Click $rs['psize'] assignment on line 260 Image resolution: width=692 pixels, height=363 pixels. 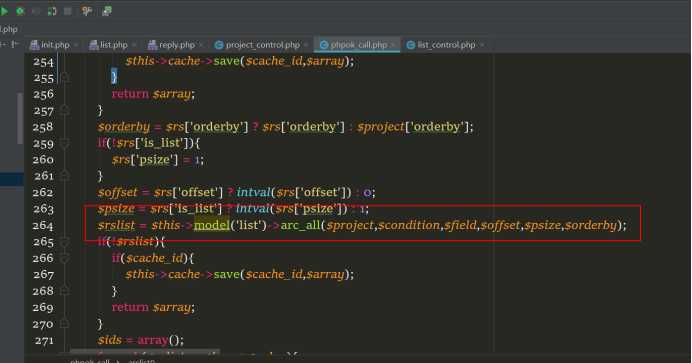pyautogui.click(x=158, y=160)
